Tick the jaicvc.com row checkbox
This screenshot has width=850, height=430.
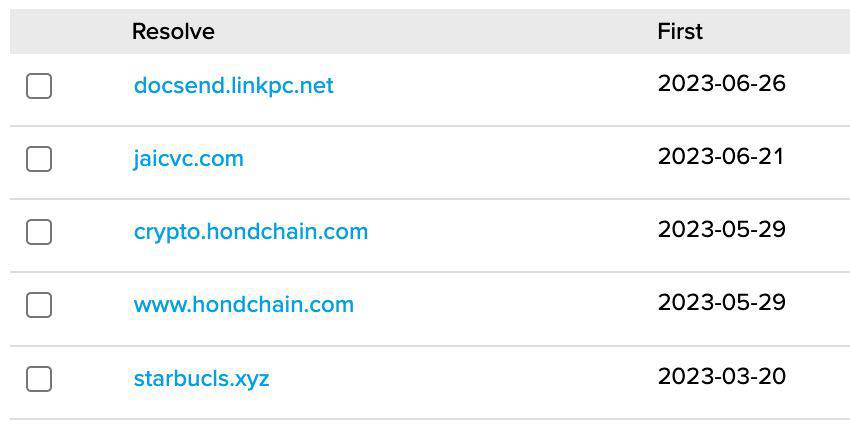(x=39, y=159)
